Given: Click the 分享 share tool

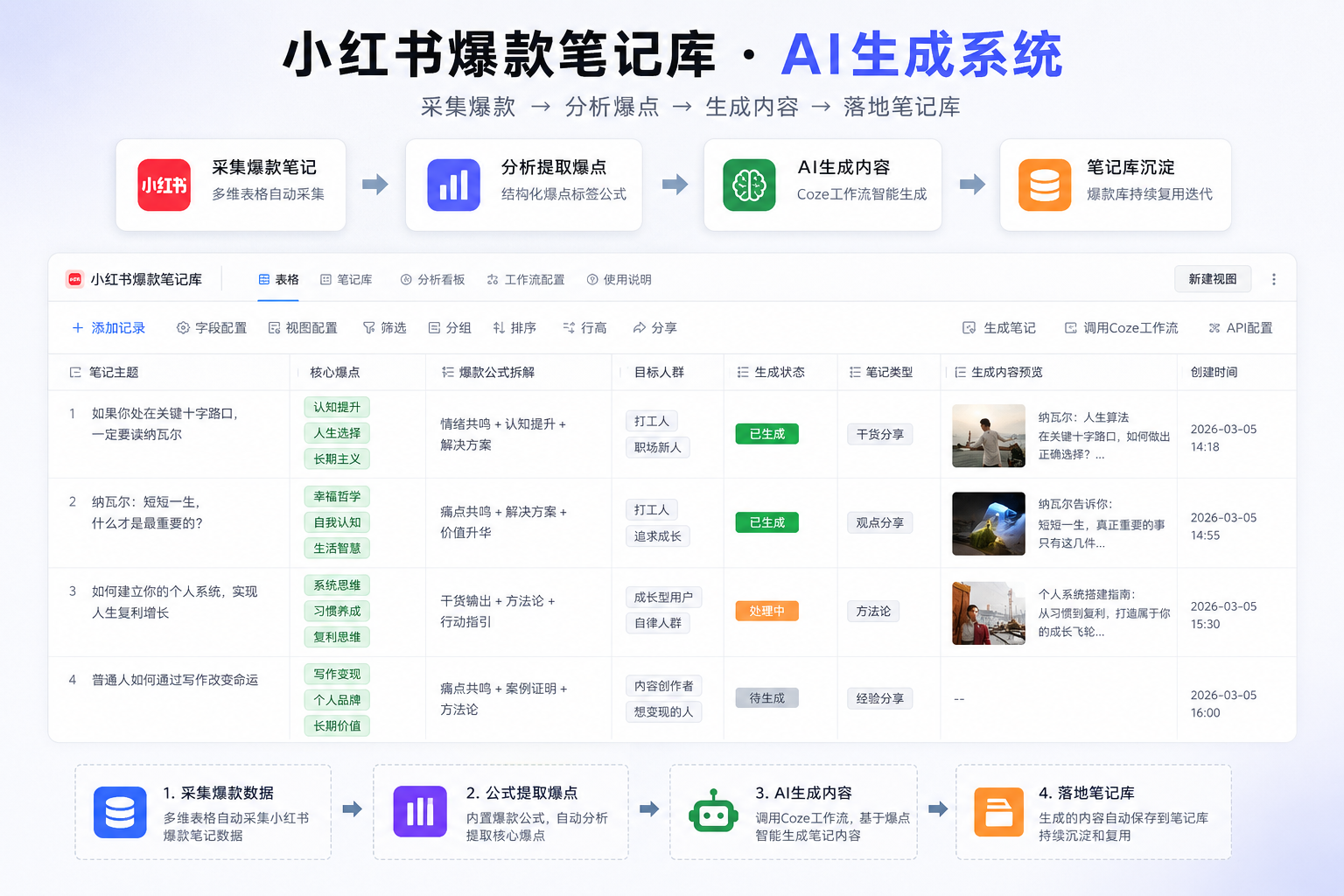Looking at the screenshot, I should coord(654,328).
